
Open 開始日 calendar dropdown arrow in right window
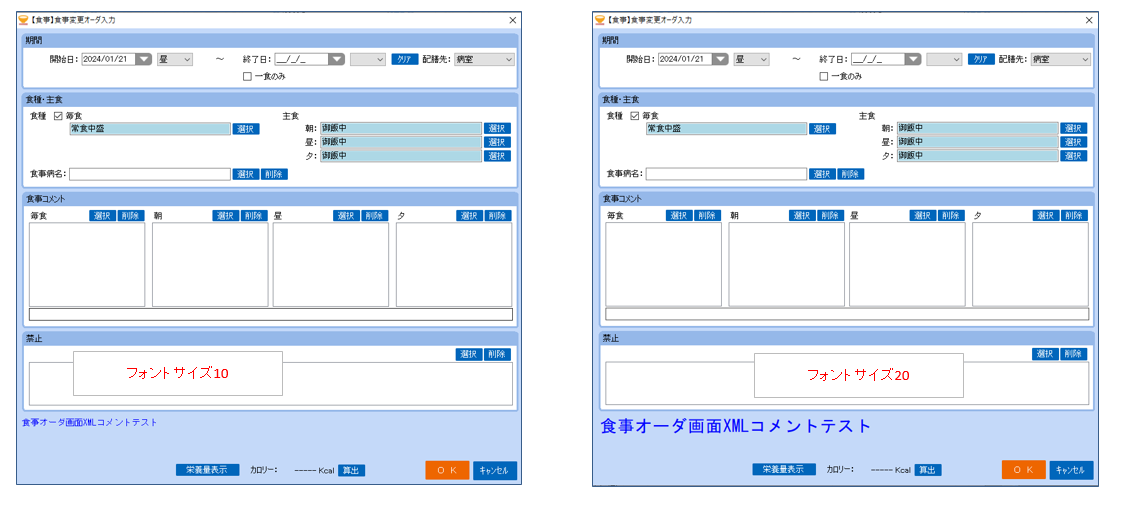(721, 60)
